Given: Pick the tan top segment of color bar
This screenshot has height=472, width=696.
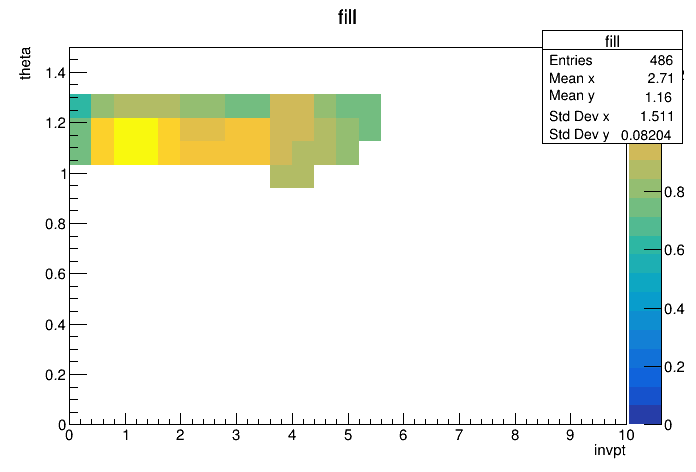Looking at the screenshot, I should (x=645, y=152).
